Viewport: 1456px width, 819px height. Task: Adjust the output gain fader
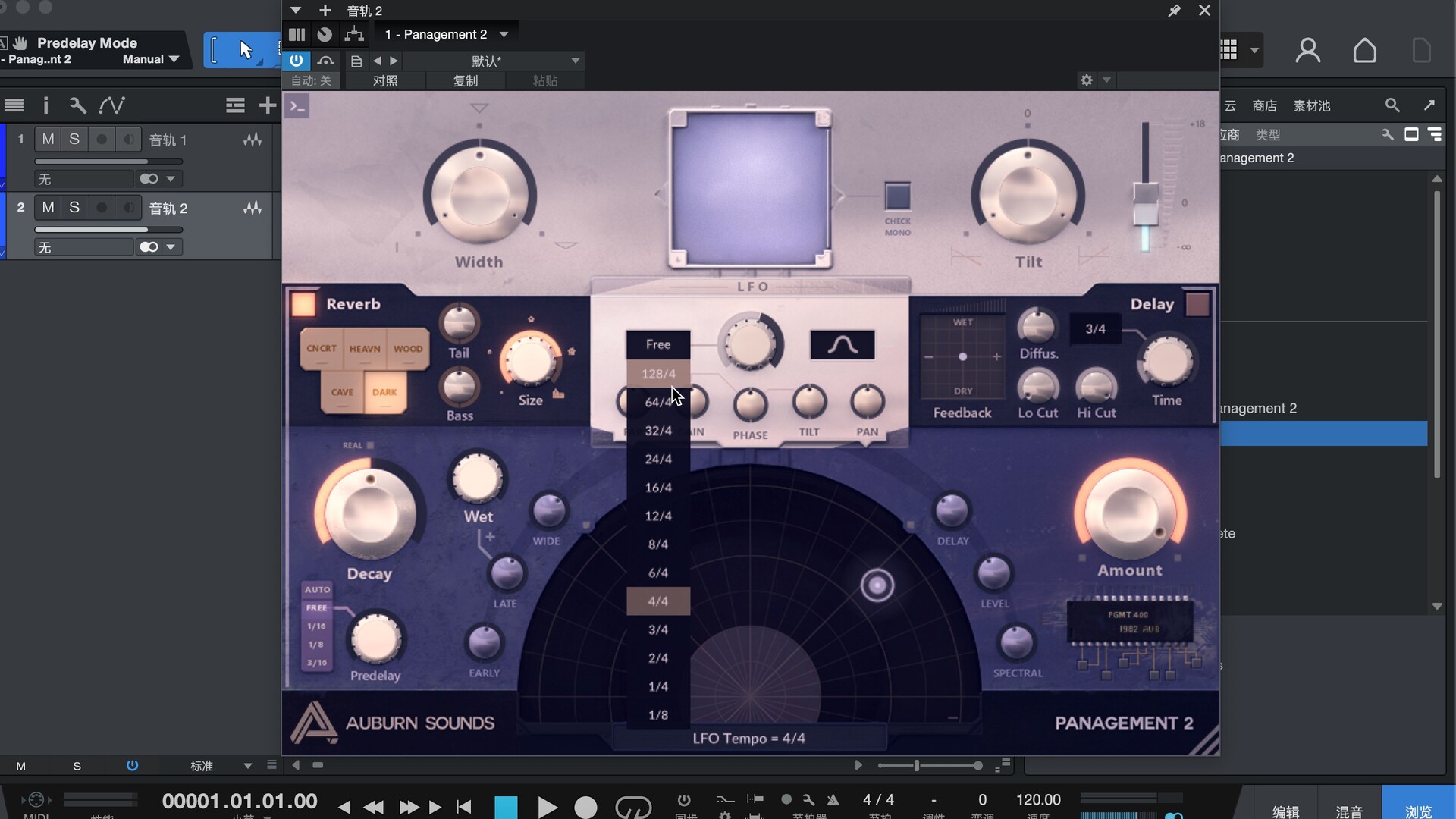coord(1145,203)
